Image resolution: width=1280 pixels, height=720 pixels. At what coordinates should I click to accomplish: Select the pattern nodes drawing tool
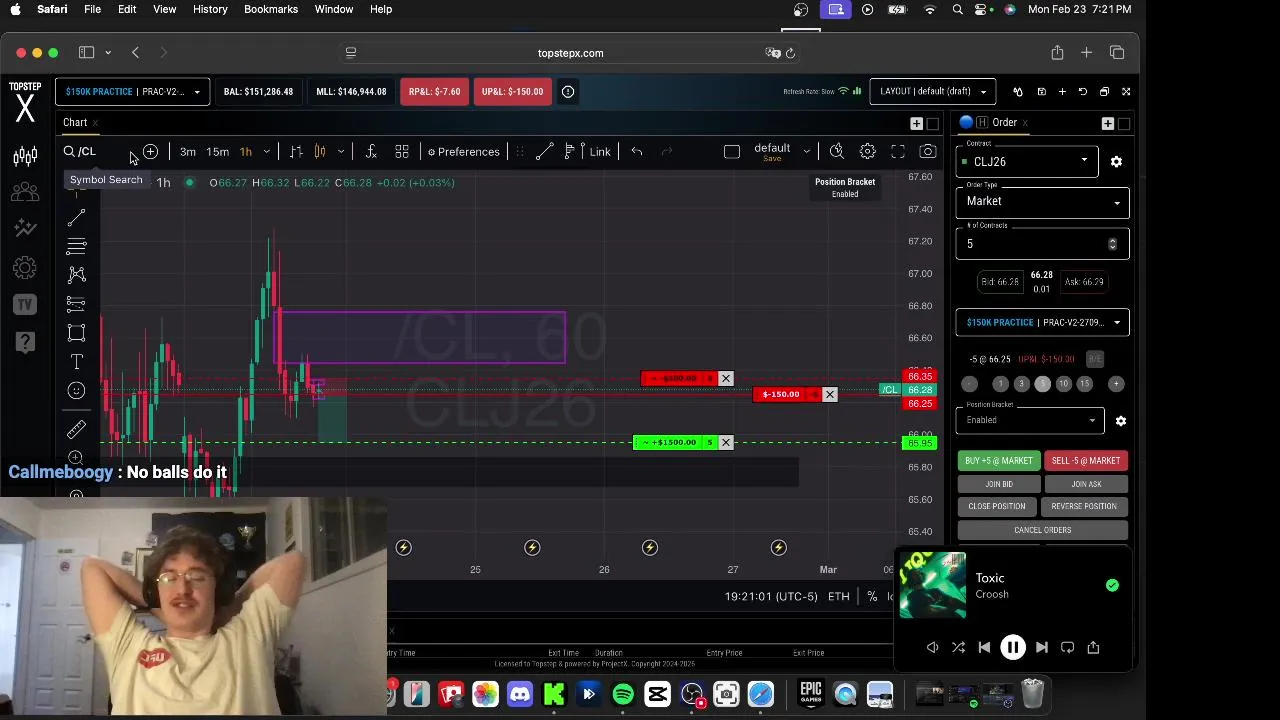(76, 274)
